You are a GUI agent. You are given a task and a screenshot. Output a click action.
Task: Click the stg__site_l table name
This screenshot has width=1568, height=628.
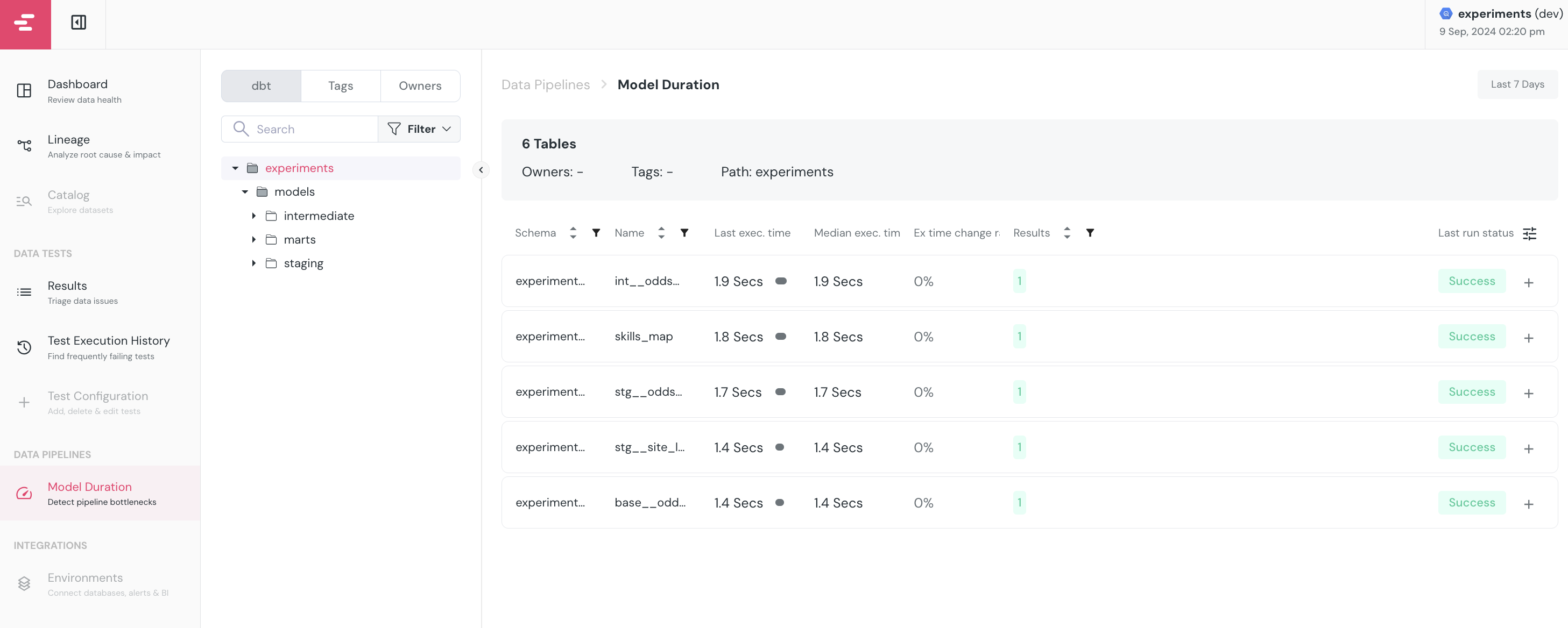(x=649, y=447)
